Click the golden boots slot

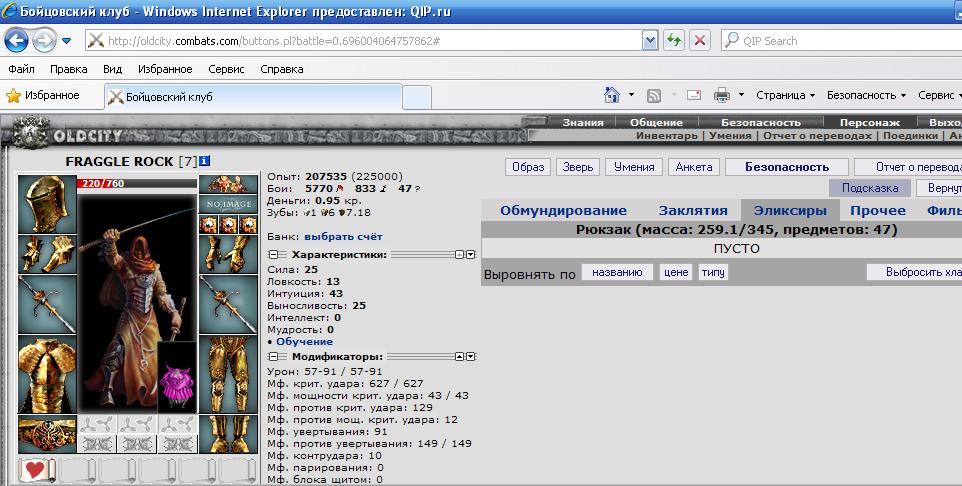(228, 434)
